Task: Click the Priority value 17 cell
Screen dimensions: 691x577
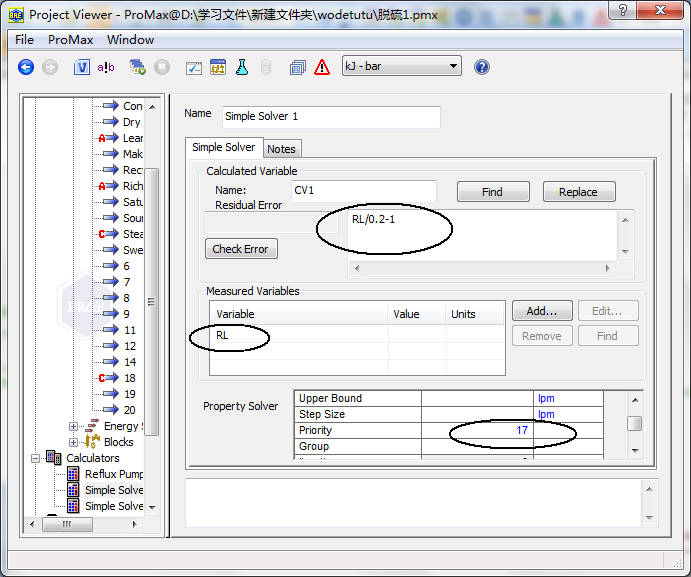Action: [x=477, y=430]
